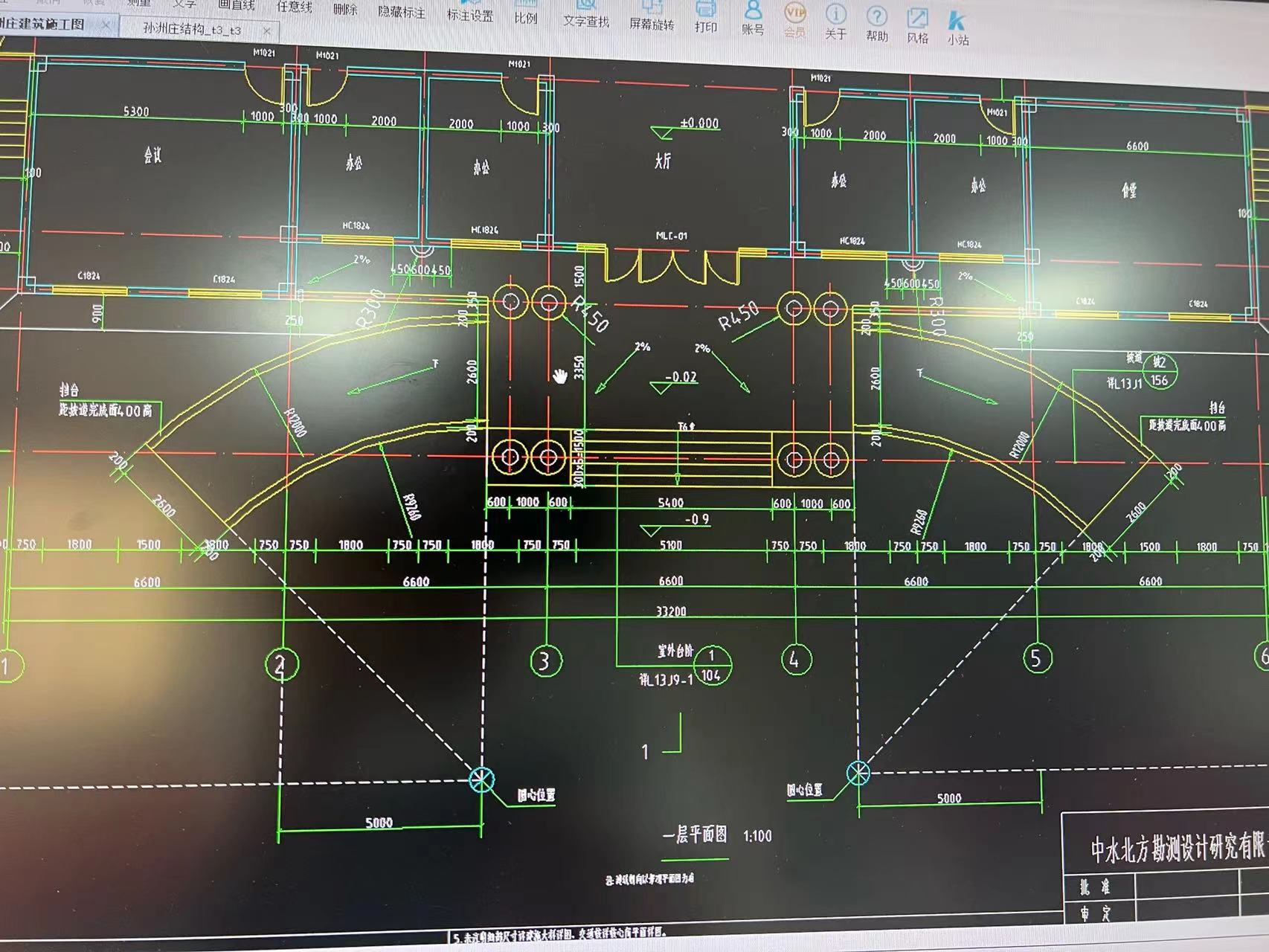Screen dimensions: 1269x952
Task: Click the 批准 cell in title block
Action: point(1095,887)
